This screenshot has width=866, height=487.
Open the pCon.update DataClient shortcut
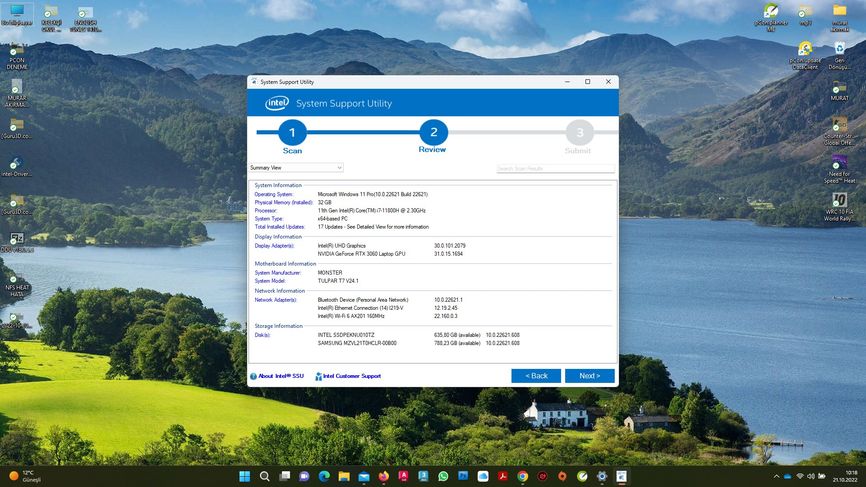pos(805,56)
